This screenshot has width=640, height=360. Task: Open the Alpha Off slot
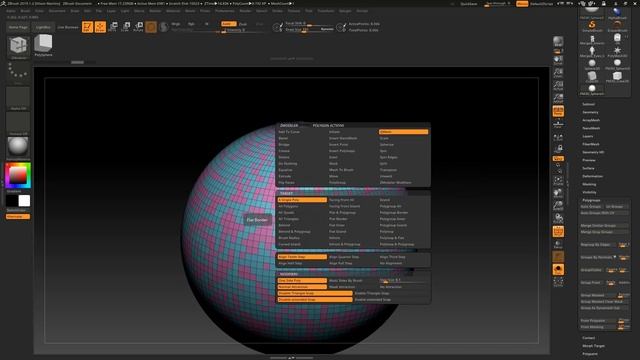18,97
